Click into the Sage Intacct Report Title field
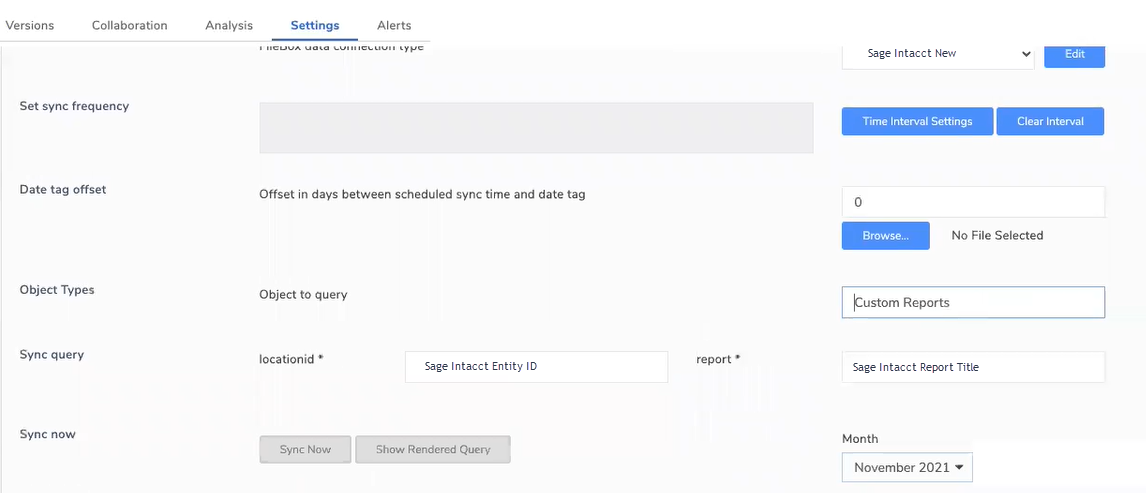The width and height of the screenshot is (1146, 493). tap(973, 367)
